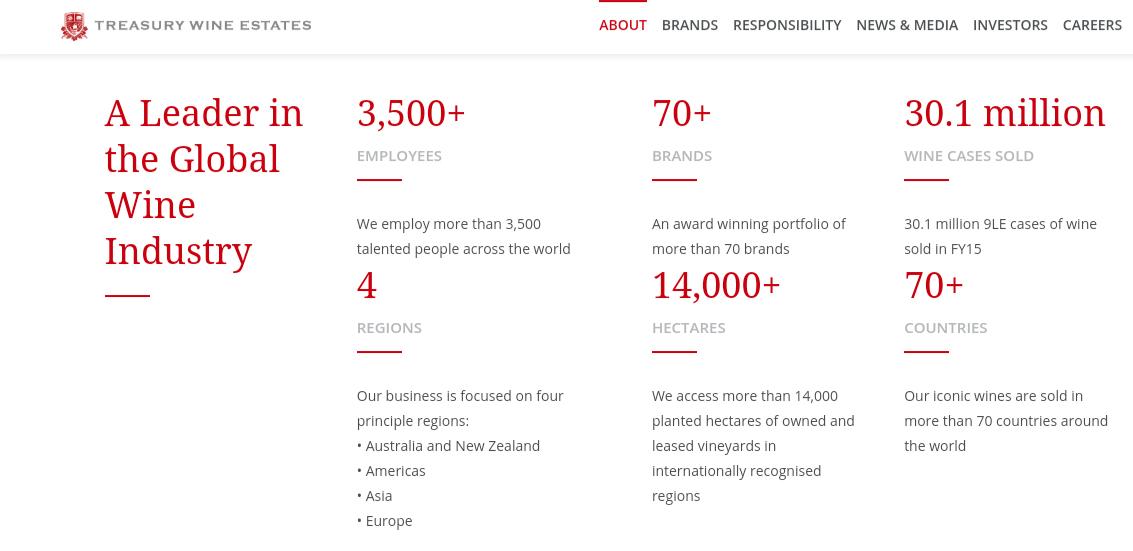The width and height of the screenshot is (1133, 551).
Task: Select the HECTARES stat label
Action: (688, 328)
